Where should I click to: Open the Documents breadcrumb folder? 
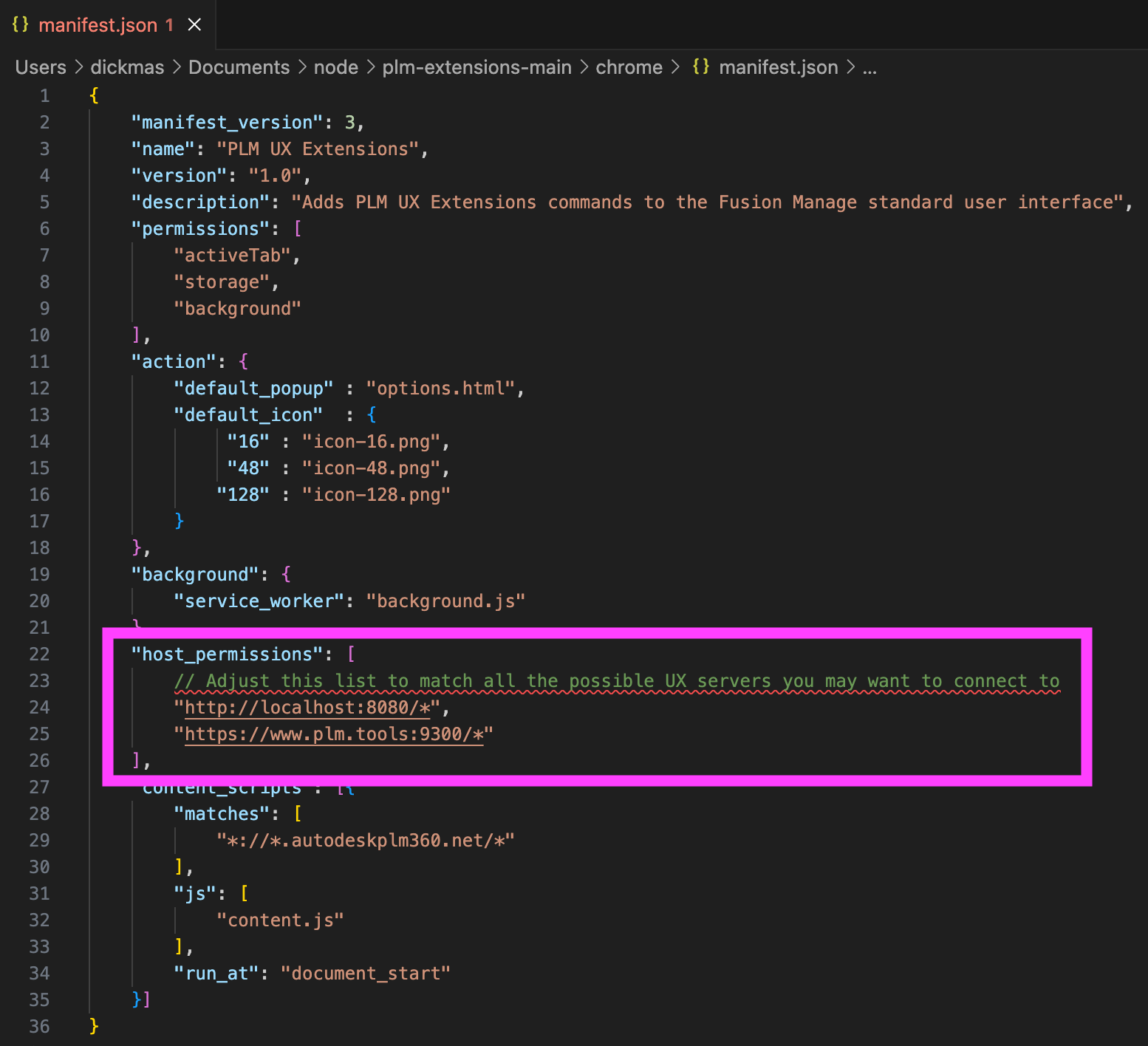(239, 67)
